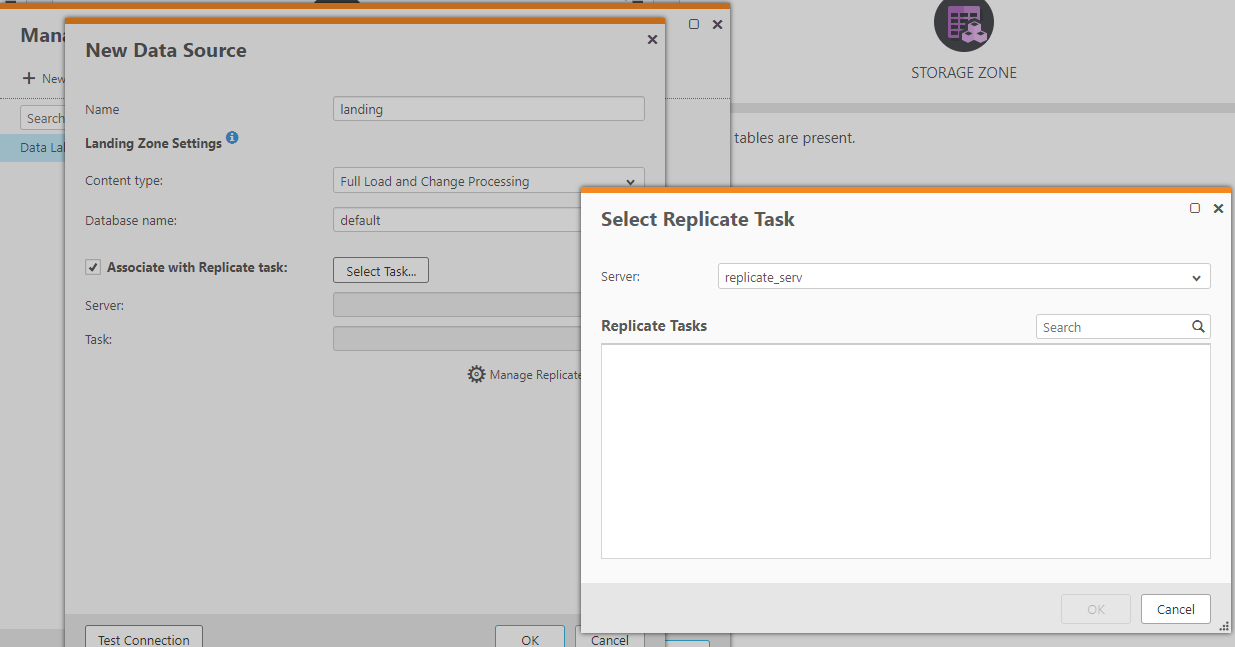The width and height of the screenshot is (1235, 647).
Task: Click the Name field containing landing
Action: 488,109
